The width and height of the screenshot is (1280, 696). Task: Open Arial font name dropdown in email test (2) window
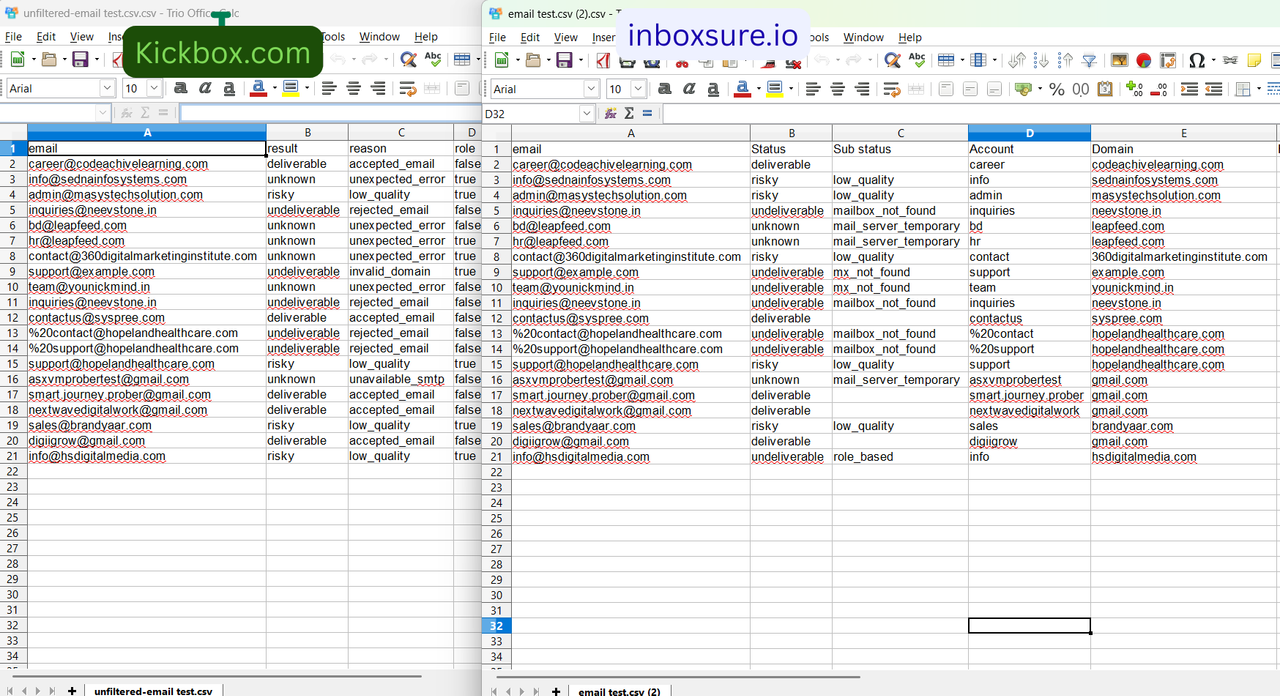[591, 89]
